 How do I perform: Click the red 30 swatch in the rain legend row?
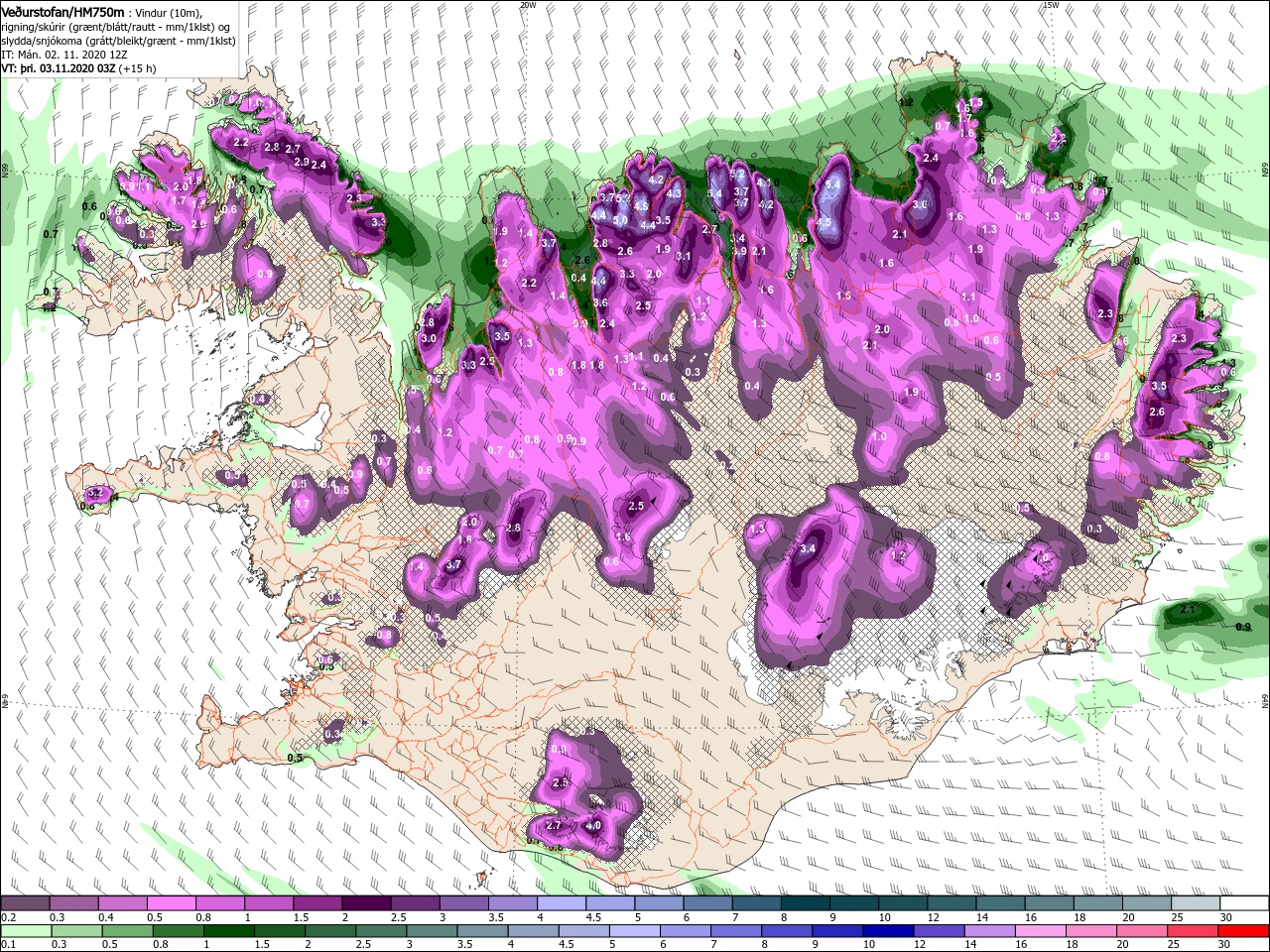(x=1245, y=931)
